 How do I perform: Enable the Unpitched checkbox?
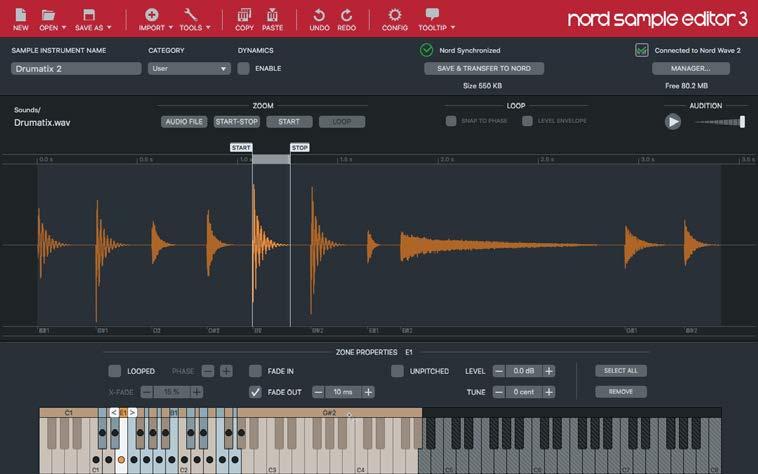(x=397, y=371)
